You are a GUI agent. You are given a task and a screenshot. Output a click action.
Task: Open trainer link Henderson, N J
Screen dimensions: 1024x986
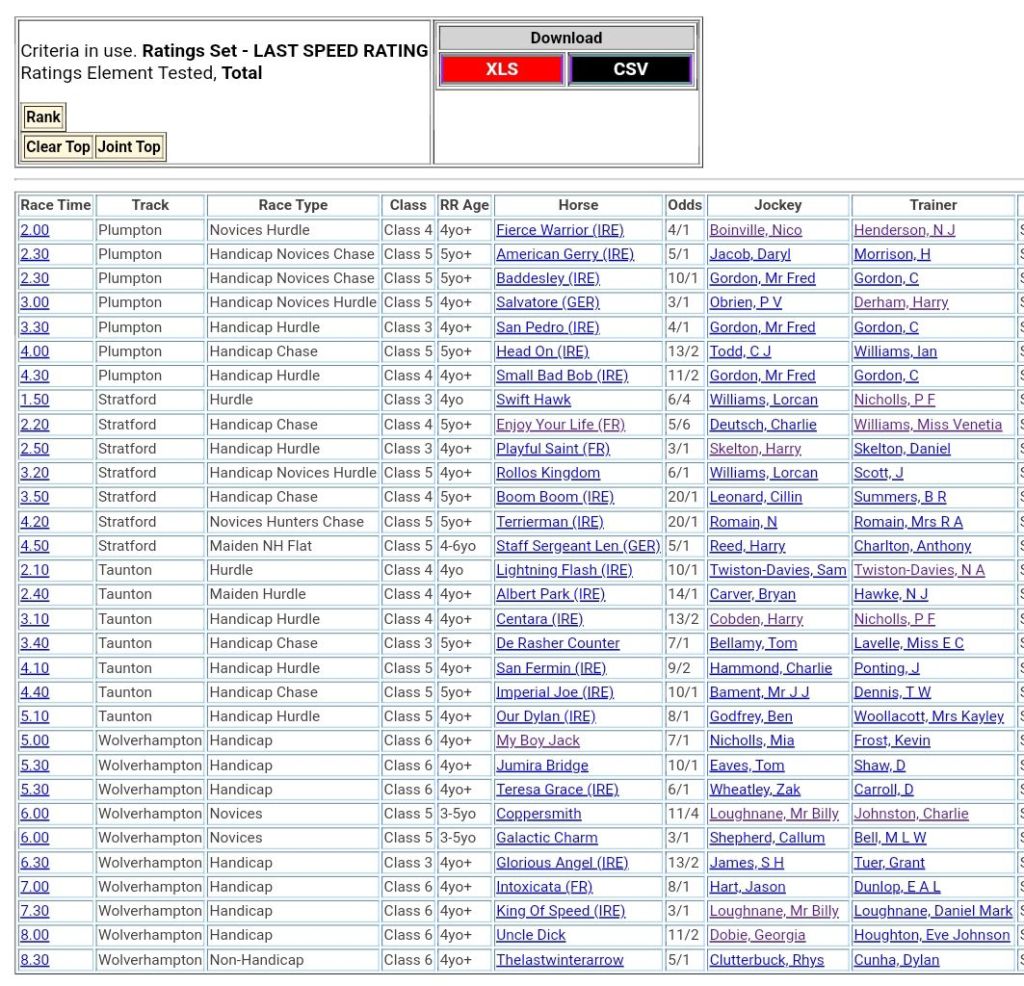pos(904,230)
